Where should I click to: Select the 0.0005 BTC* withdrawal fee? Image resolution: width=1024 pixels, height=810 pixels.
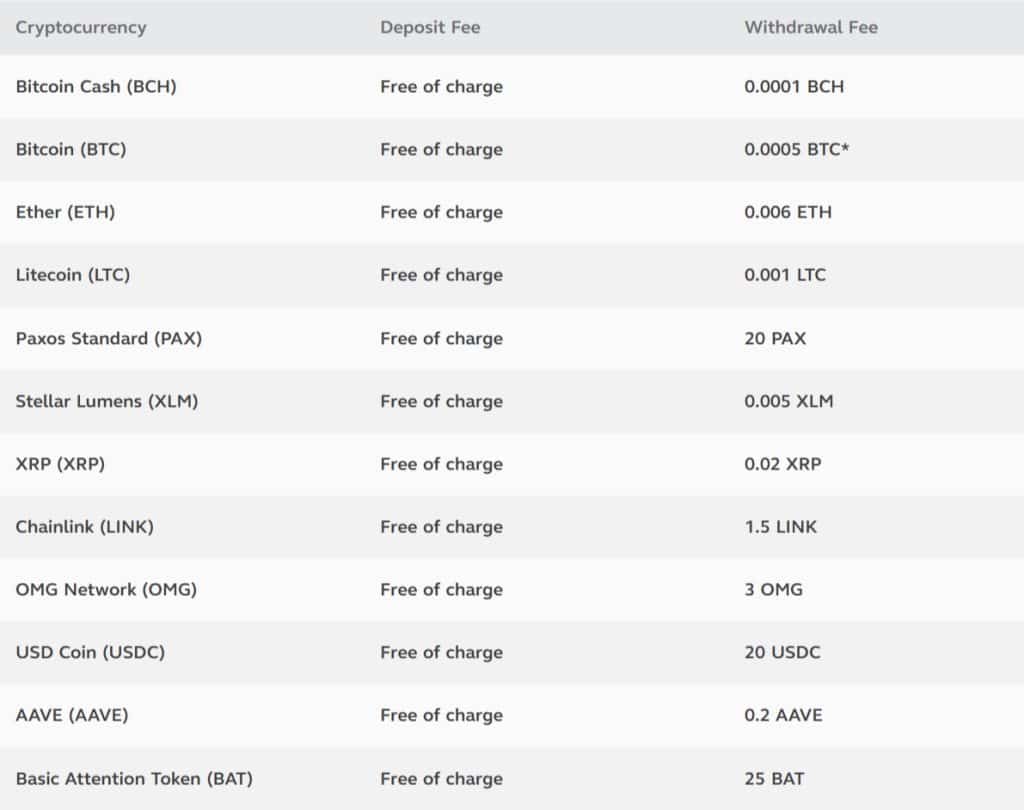[797, 149]
